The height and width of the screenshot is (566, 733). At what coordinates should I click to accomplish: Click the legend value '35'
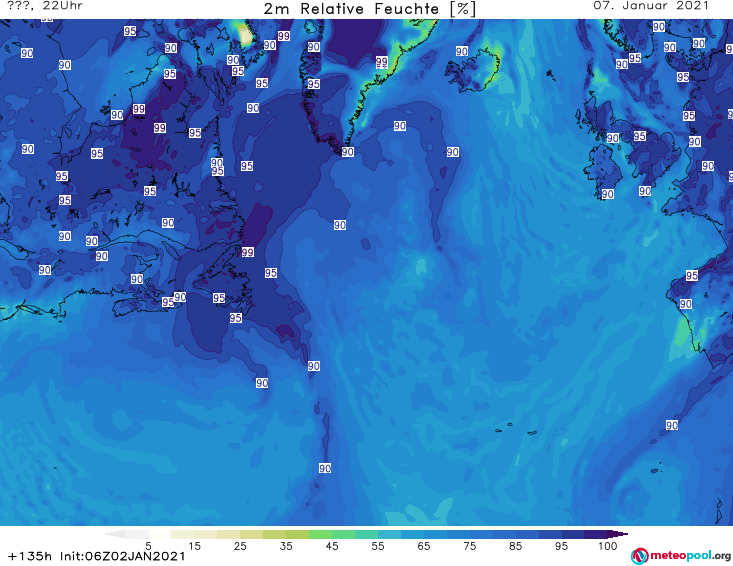(286, 546)
